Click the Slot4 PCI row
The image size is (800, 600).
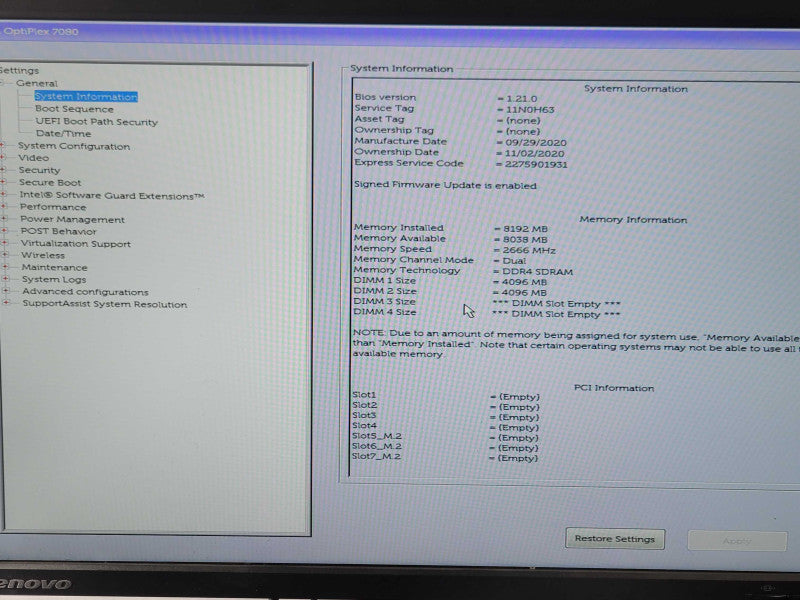445,427
